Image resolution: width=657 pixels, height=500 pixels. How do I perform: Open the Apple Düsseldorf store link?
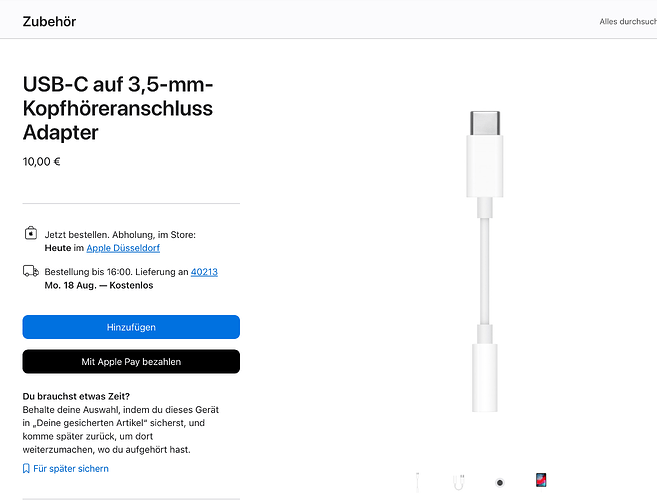(x=123, y=248)
